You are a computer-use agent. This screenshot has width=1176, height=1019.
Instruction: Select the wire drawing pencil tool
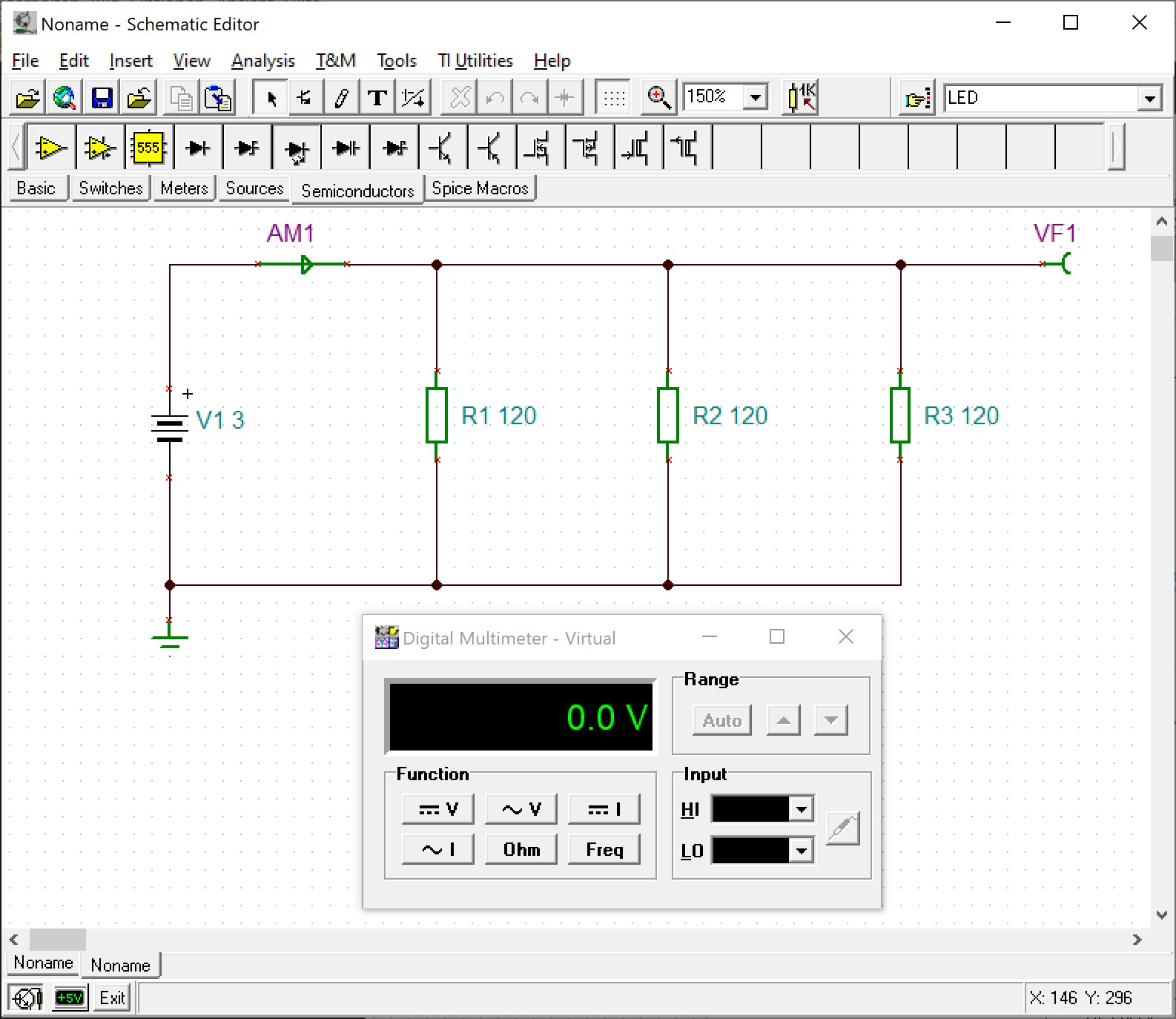[x=341, y=98]
